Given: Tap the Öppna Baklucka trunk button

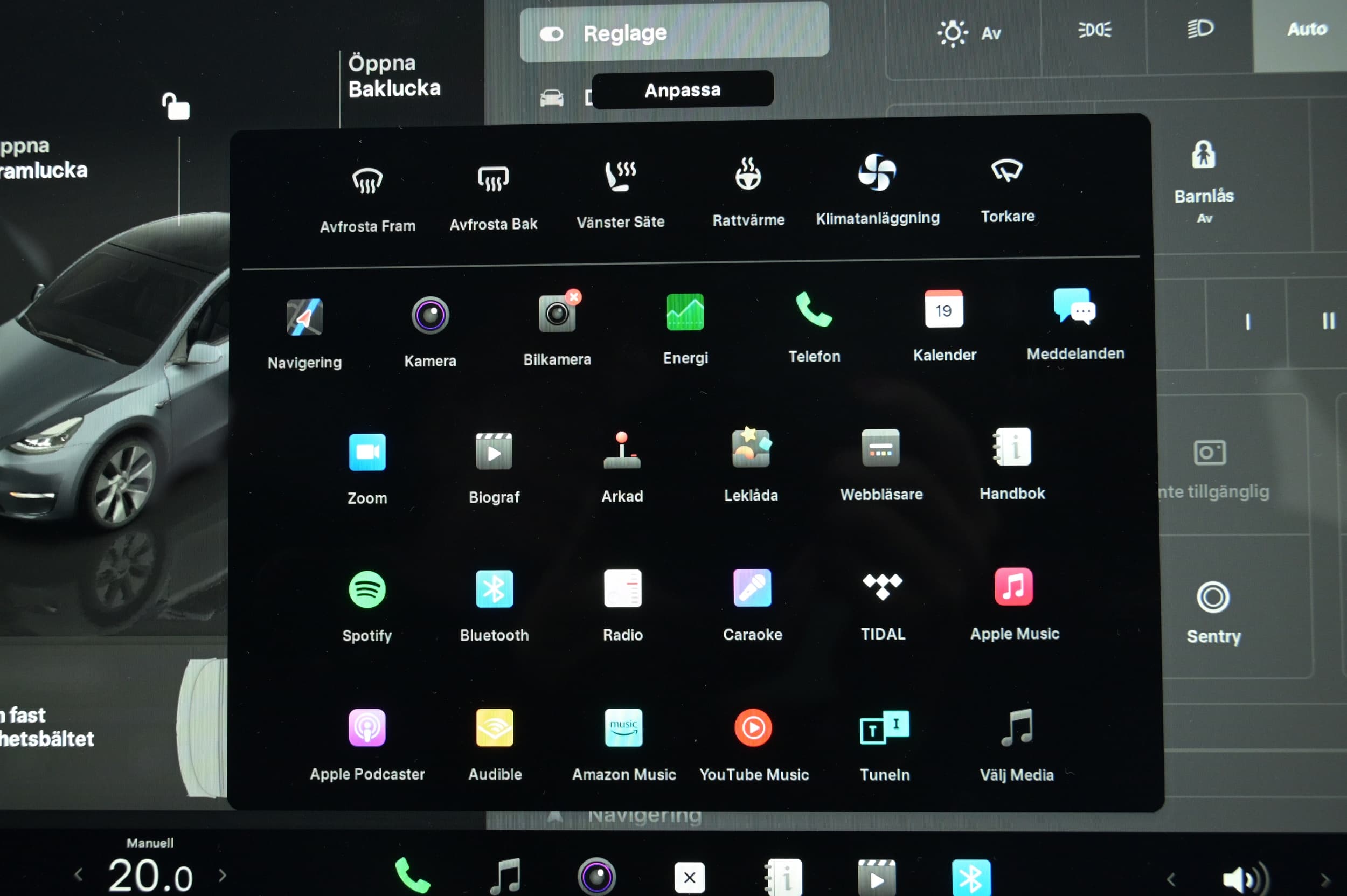Looking at the screenshot, I should coord(394,76).
